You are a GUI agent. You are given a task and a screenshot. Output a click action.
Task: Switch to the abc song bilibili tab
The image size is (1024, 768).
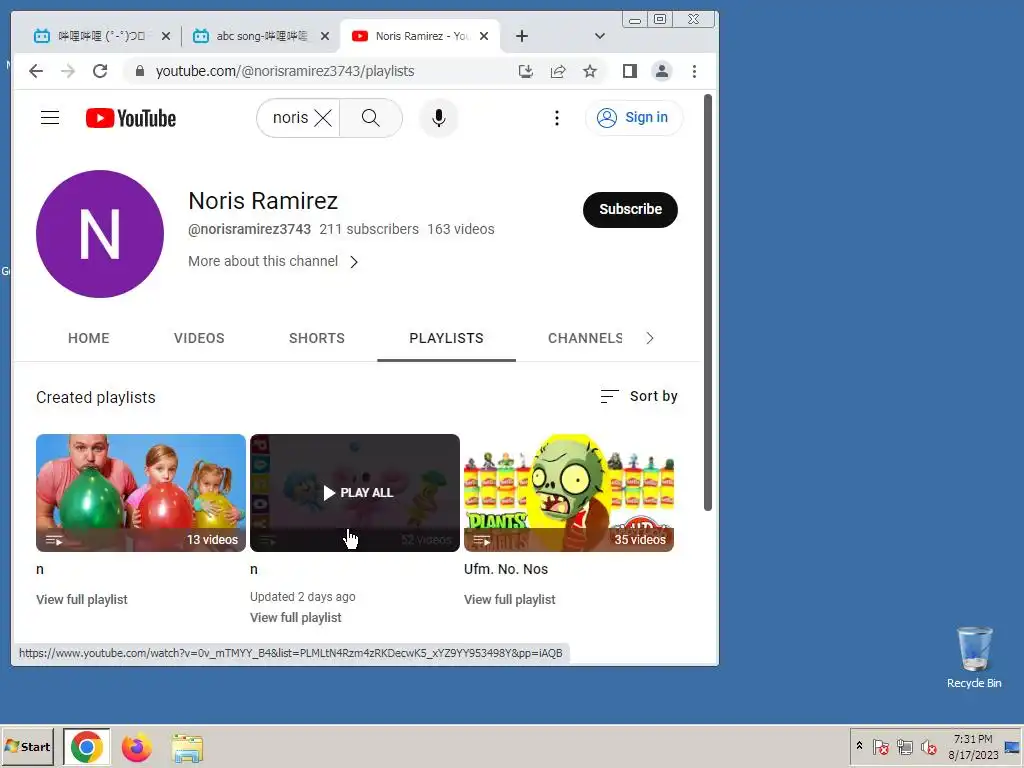[x=260, y=36]
